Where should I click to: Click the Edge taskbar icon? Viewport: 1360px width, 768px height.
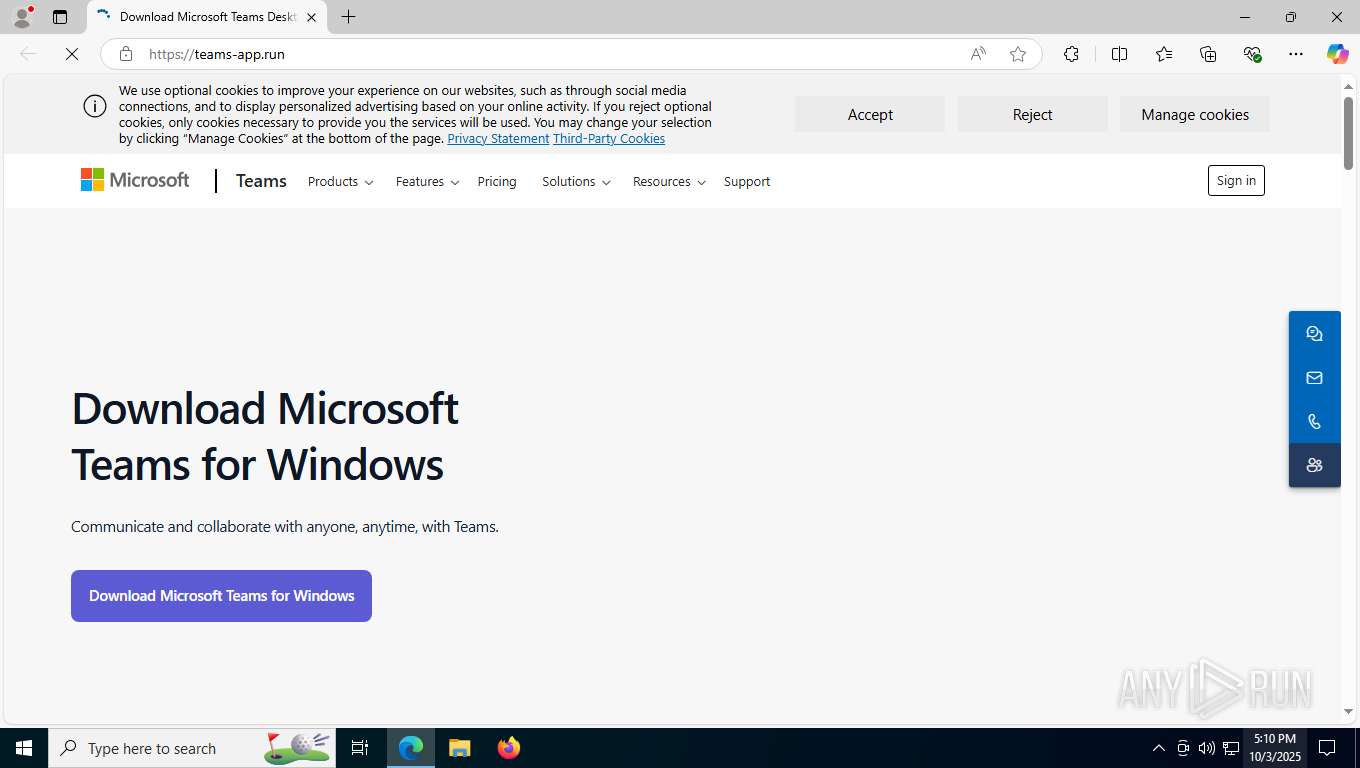click(x=411, y=748)
